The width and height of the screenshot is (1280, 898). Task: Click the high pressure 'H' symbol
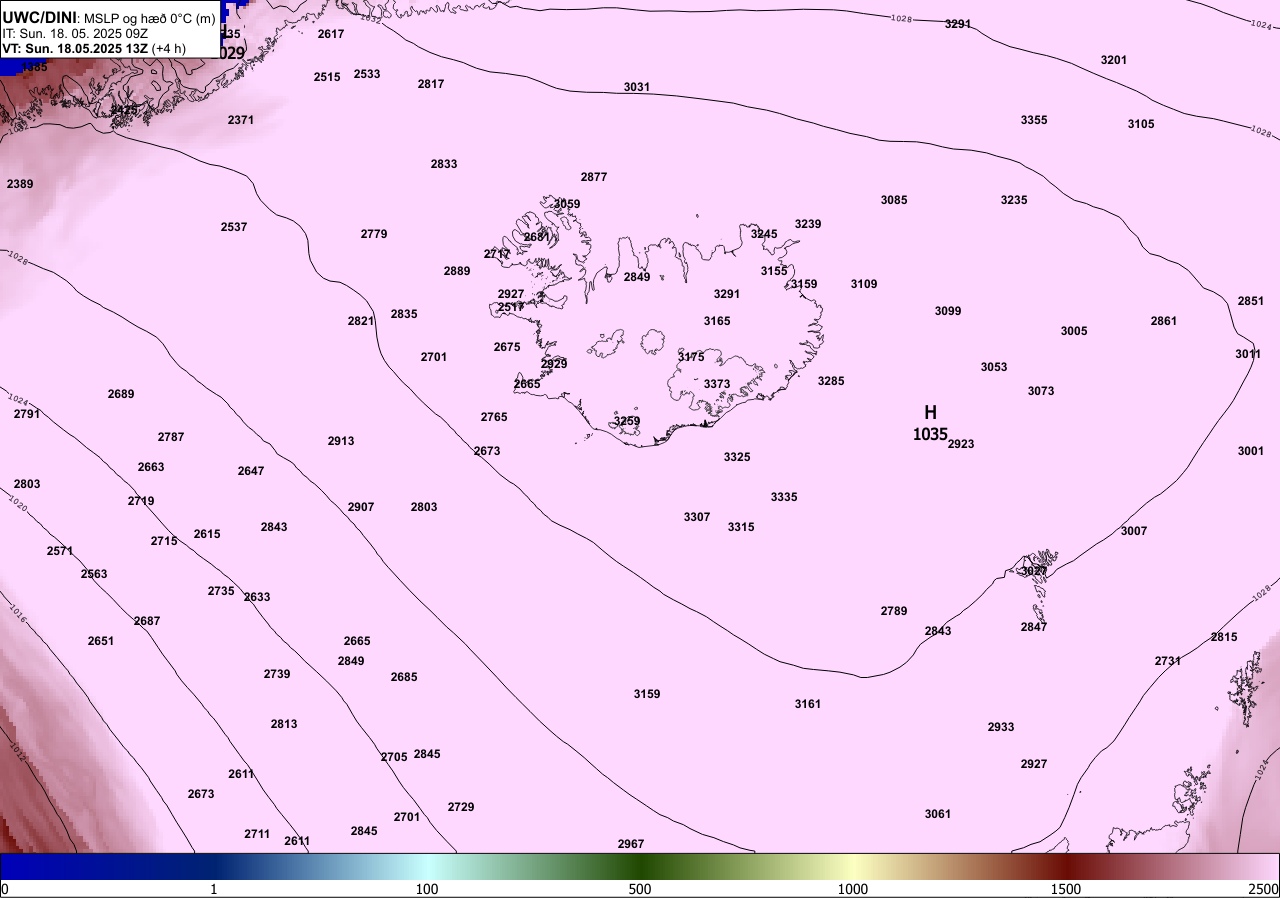point(930,412)
